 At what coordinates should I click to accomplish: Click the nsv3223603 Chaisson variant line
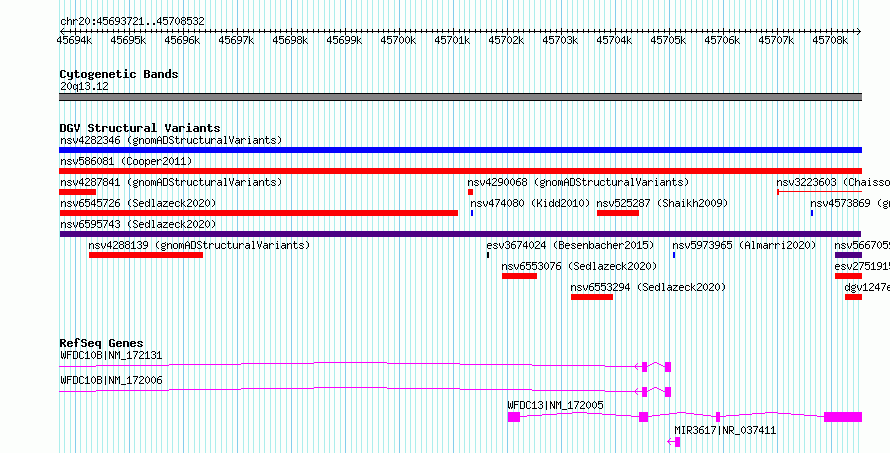pos(819,192)
